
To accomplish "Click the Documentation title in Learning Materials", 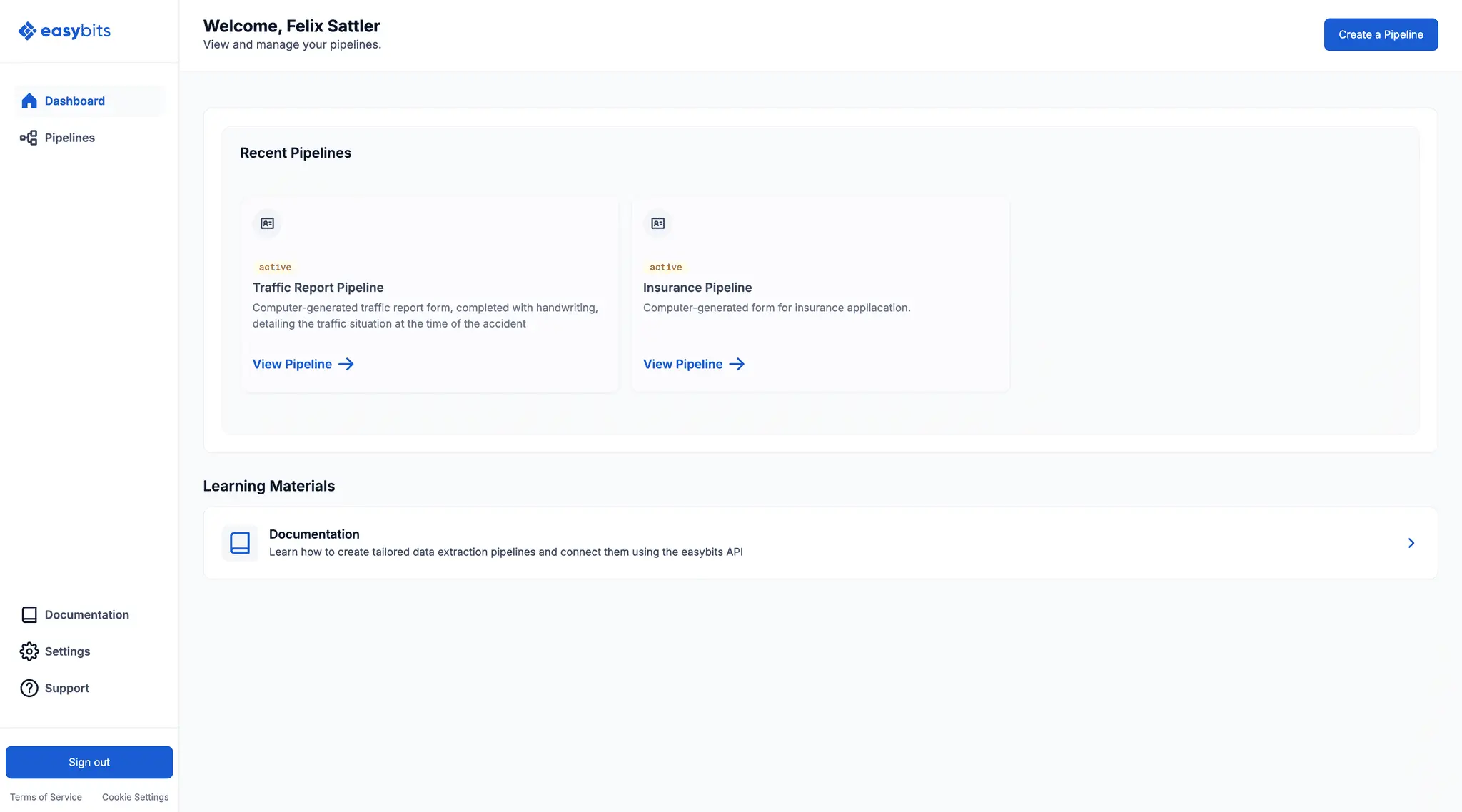I will (x=314, y=534).
